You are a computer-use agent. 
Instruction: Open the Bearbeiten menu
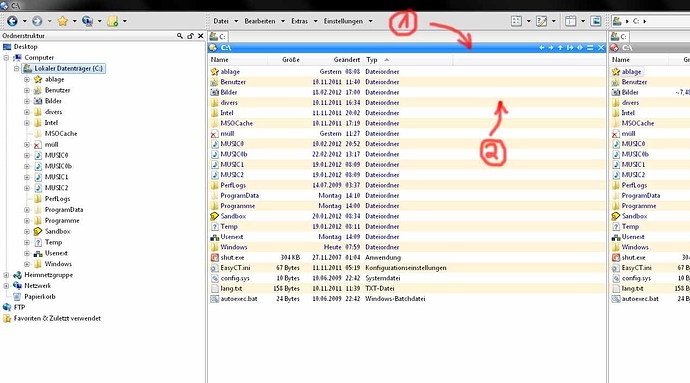[x=260, y=21]
